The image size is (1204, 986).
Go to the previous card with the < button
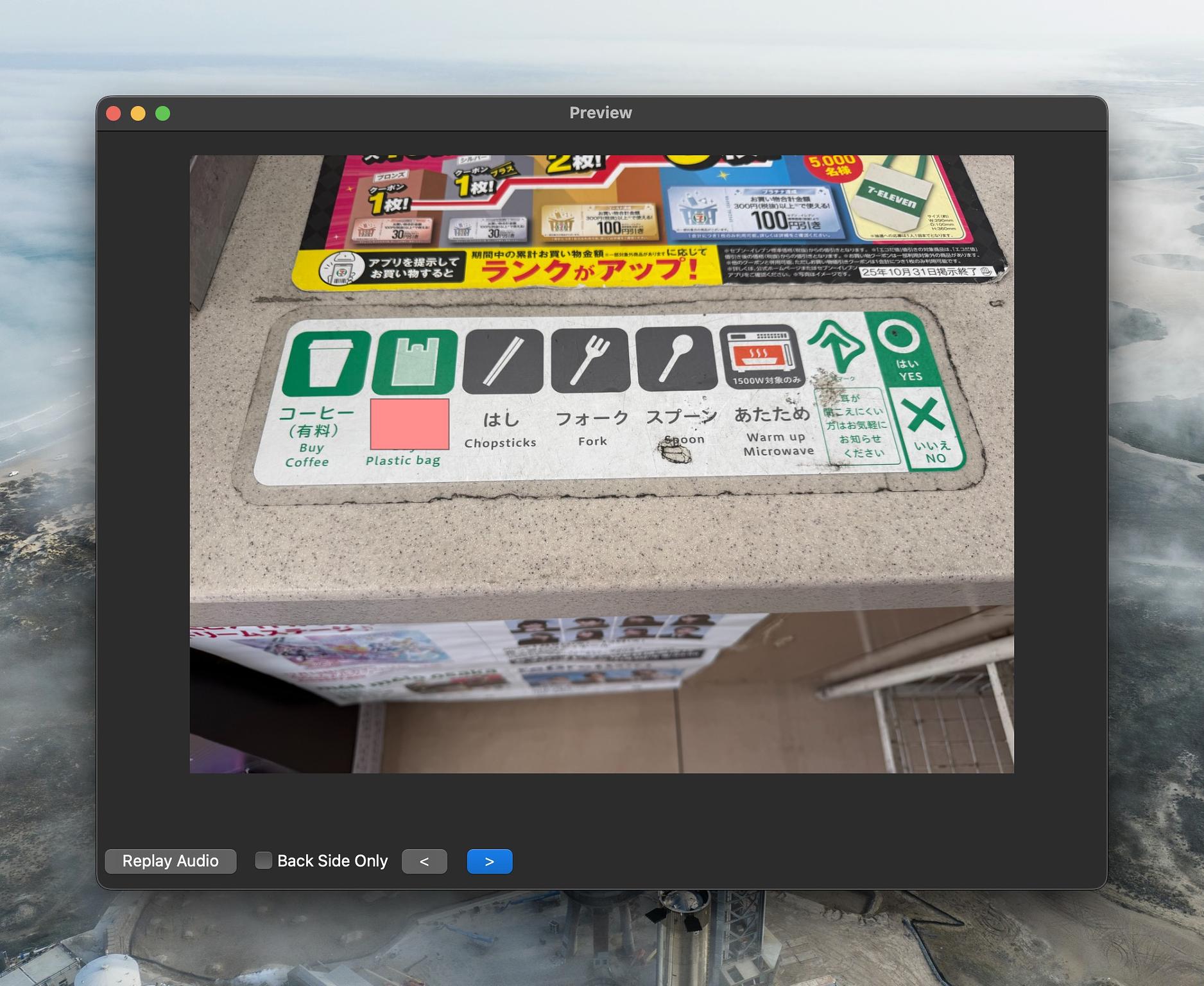tap(424, 861)
